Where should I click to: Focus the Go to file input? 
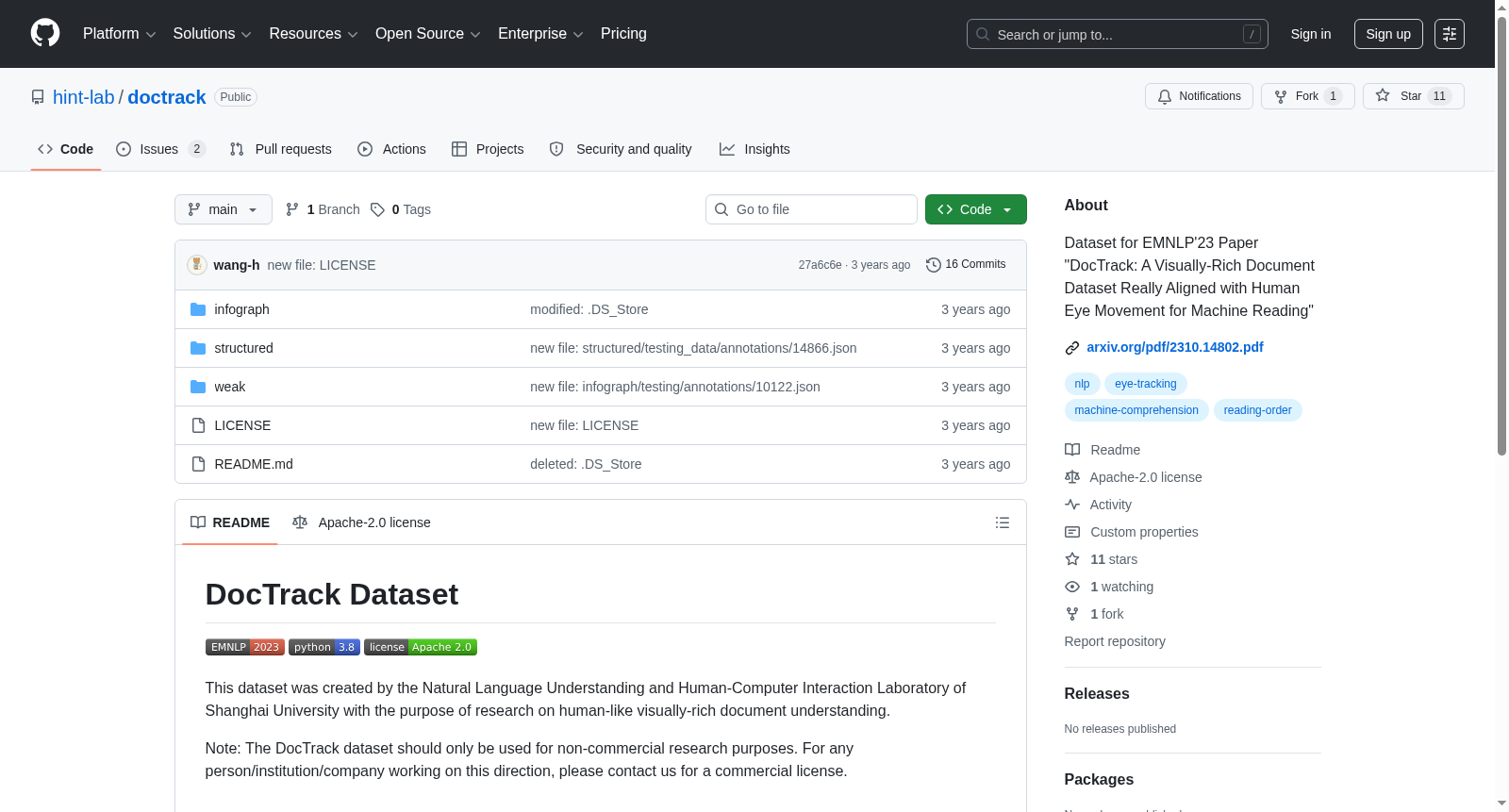[811, 209]
